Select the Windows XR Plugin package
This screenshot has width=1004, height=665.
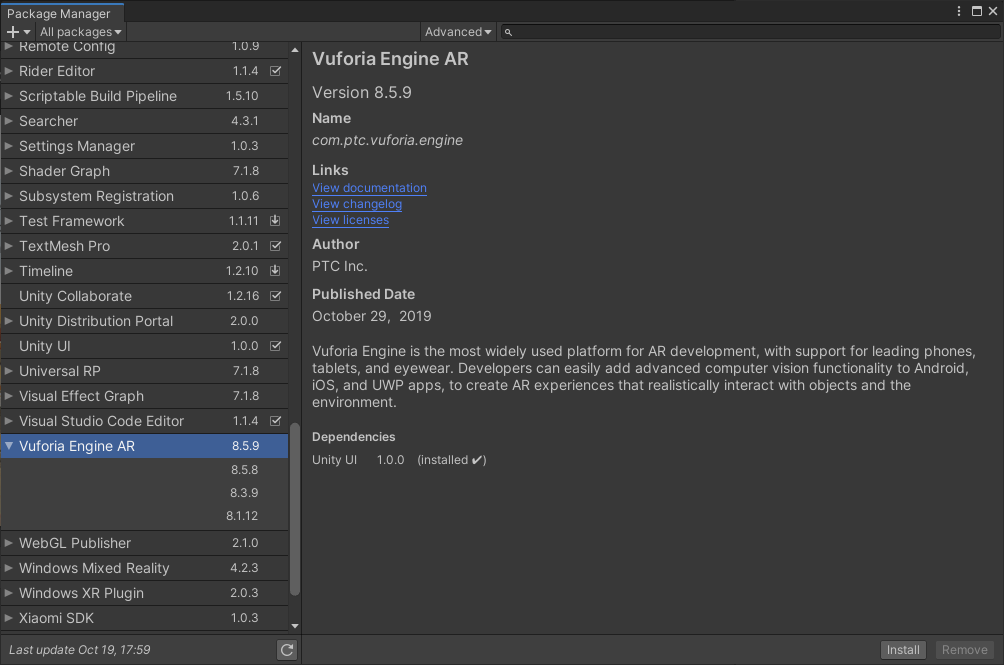click(145, 593)
